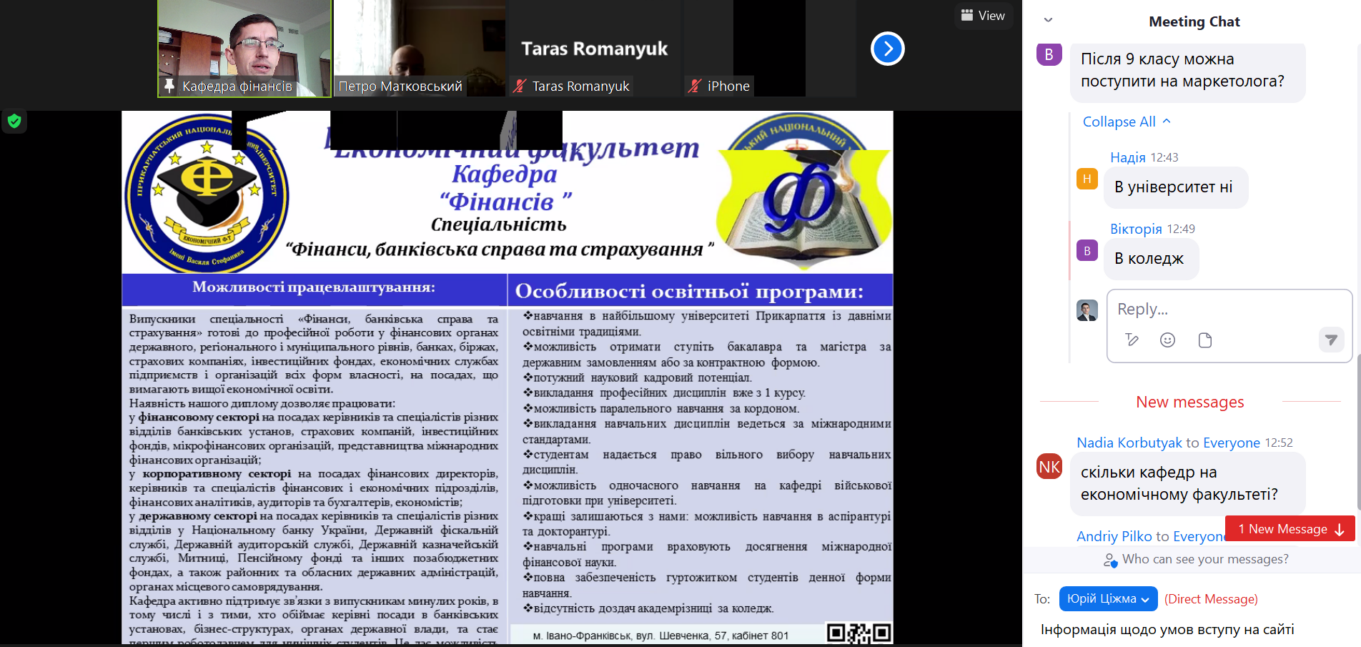
Task: Click "Who can see your messages?" link
Action: click(1195, 560)
